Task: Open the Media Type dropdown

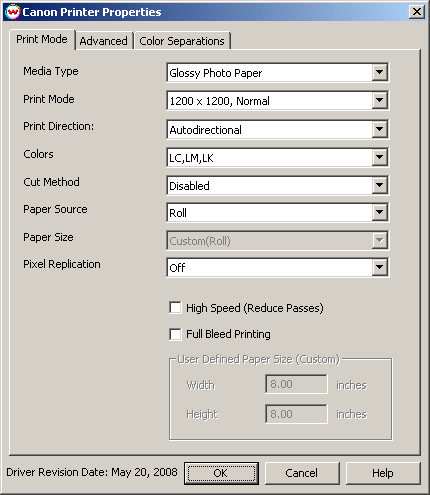Action: tap(277, 72)
